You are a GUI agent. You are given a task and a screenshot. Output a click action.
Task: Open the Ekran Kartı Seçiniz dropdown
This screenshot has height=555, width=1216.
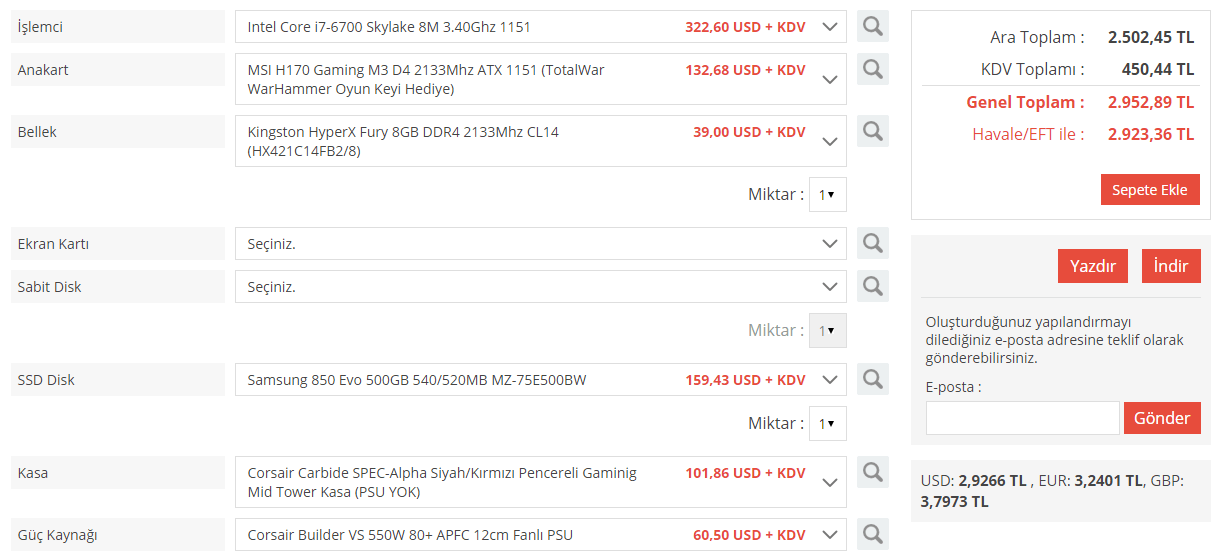[x=541, y=244]
